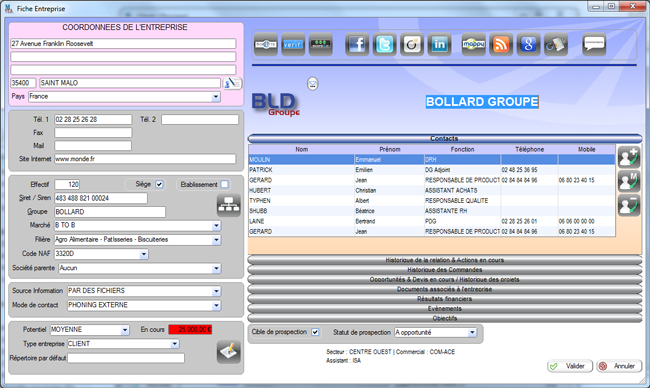Viewport: 650px width, 388px height.
Task: Expand Historique de la relation & Actions en cours
Action: click(x=445, y=260)
